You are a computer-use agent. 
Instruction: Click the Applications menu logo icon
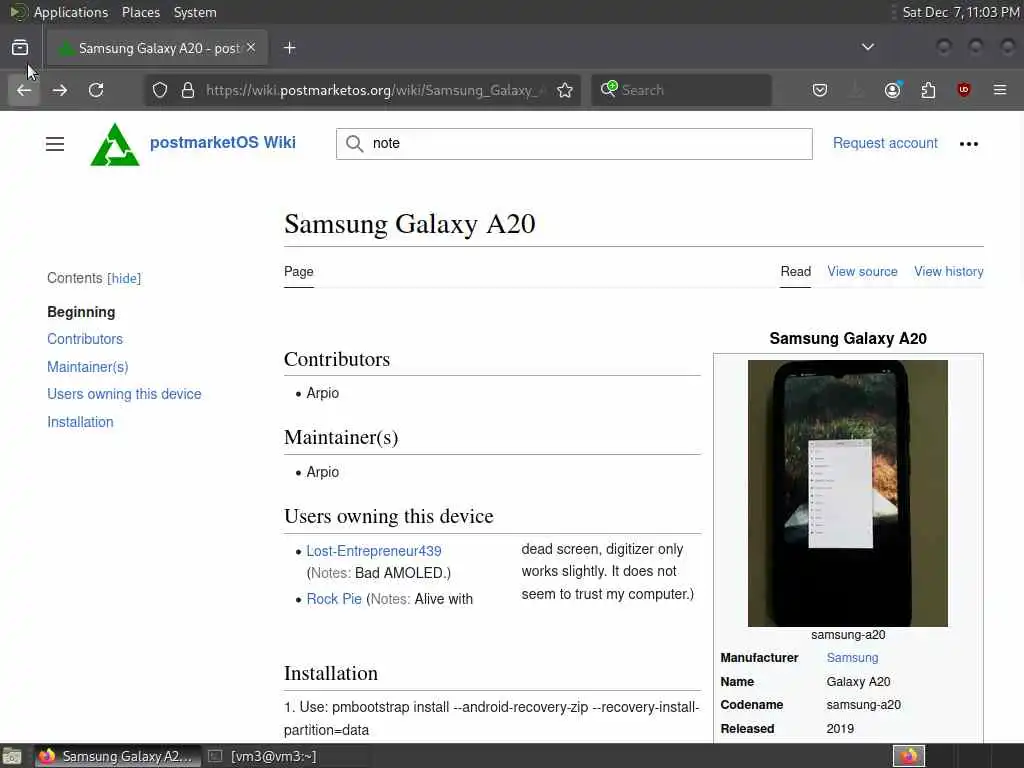click(18, 12)
